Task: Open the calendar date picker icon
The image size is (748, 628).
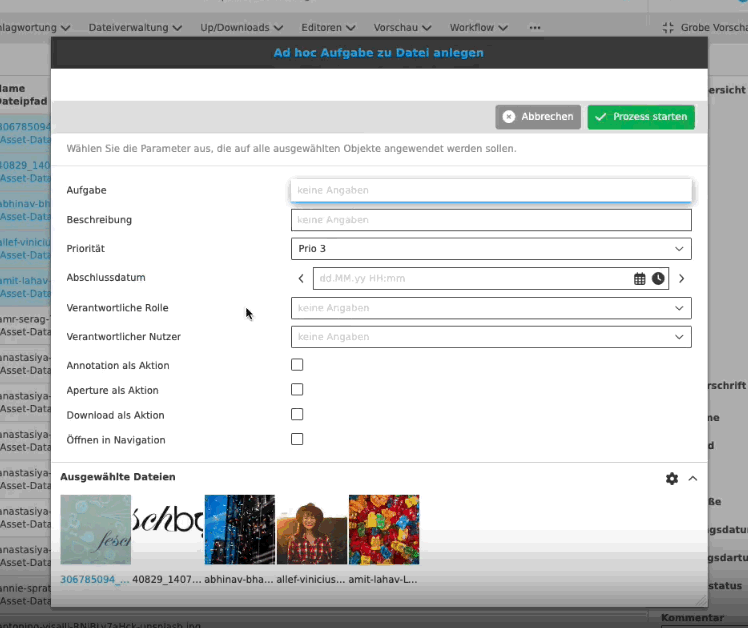Action: (640, 279)
